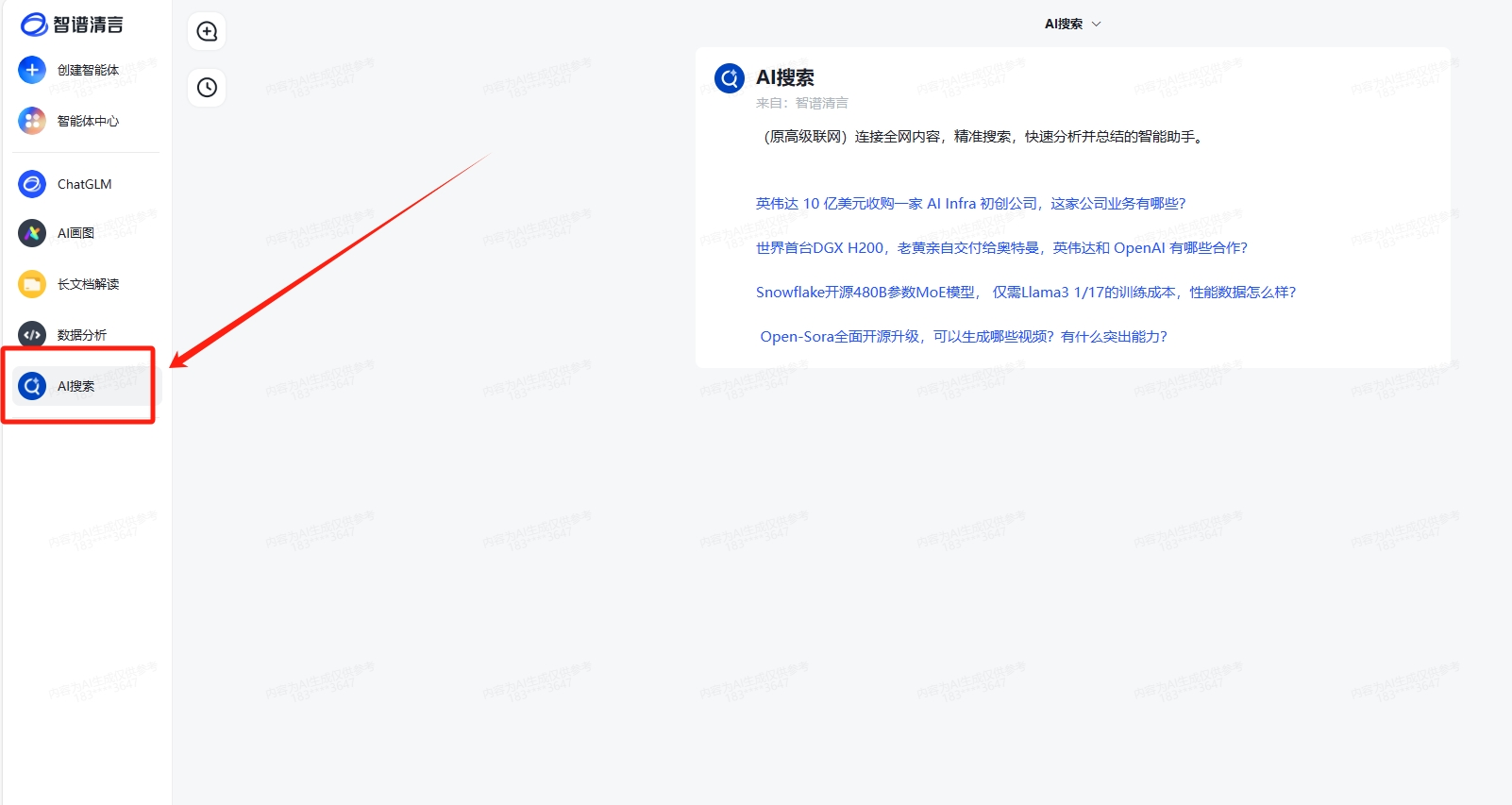Choose the AI画图 sidebar label

pyautogui.click(x=76, y=233)
